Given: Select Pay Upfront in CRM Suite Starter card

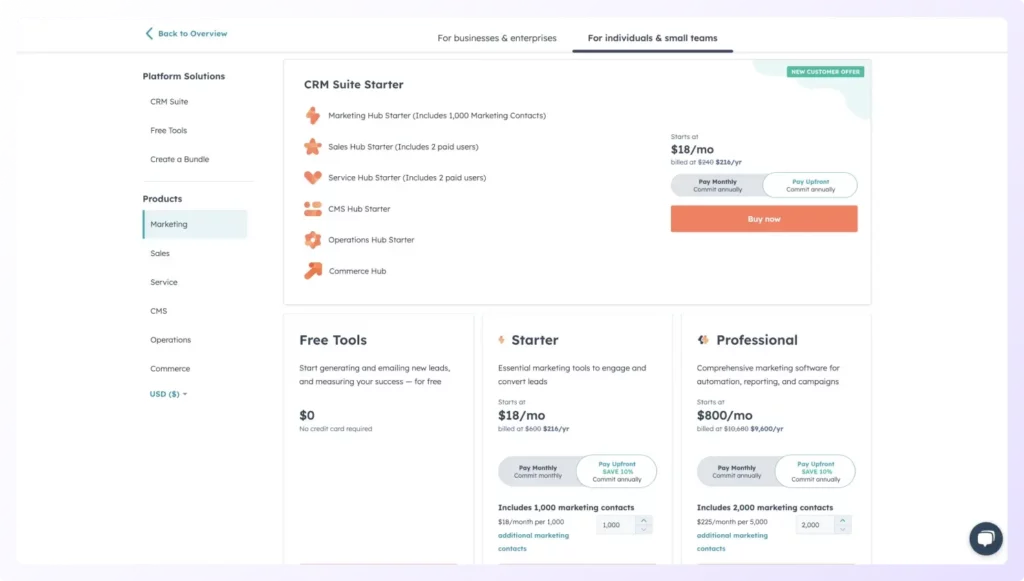Looking at the screenshot, I should [x=810, y=185].
